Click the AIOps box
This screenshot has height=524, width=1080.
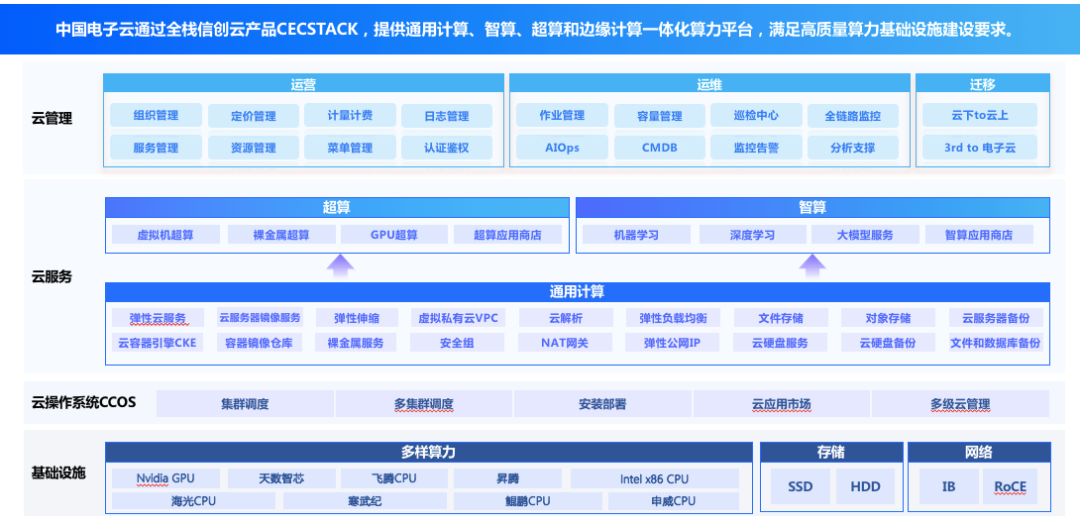562,147
